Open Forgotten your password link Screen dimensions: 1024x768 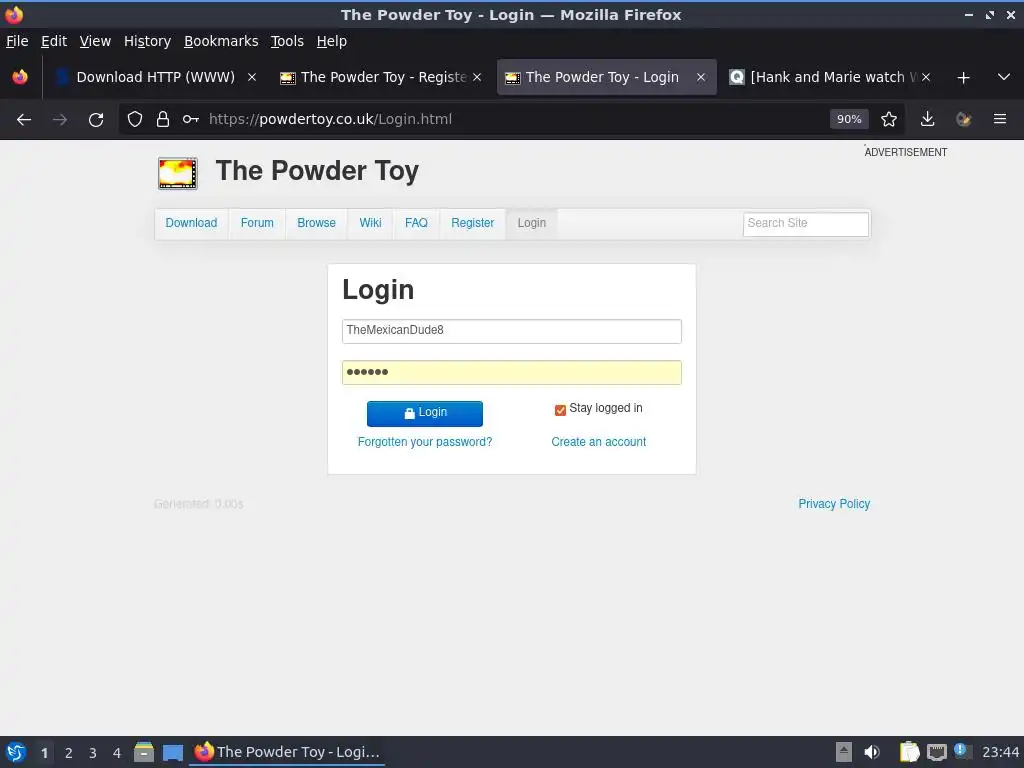pyautogui.click(x=424, y=442)
